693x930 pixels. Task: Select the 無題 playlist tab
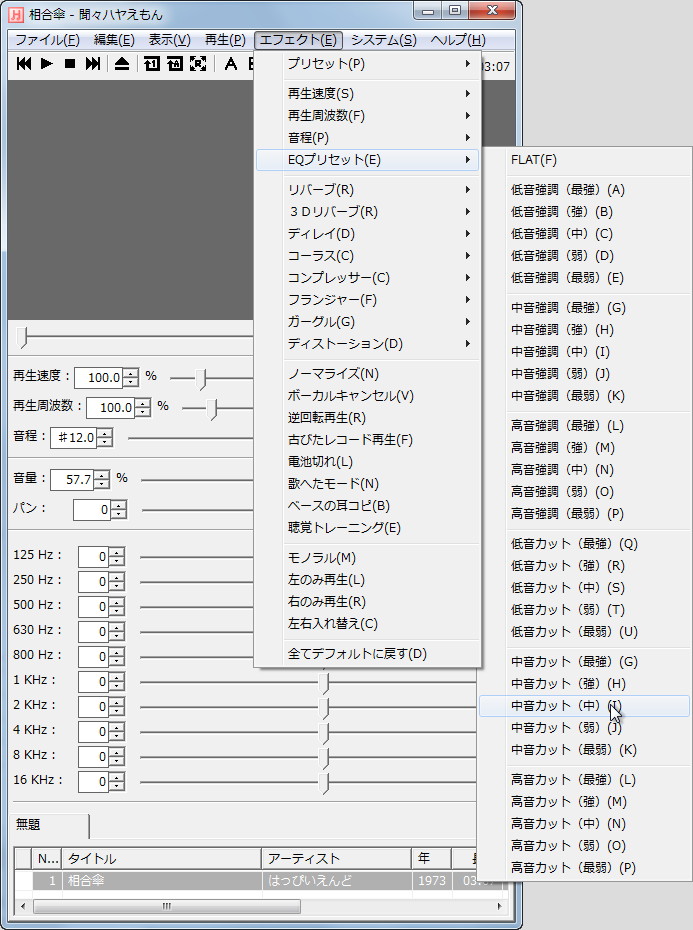click(x=50, y=825)
